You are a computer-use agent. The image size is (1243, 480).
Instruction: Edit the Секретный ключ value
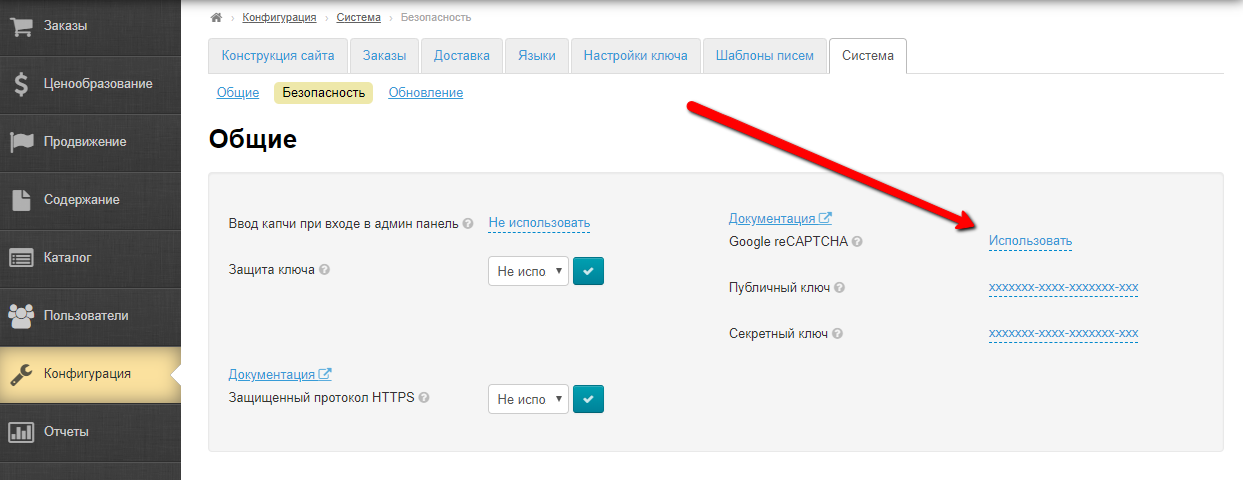click(1063, 333)
